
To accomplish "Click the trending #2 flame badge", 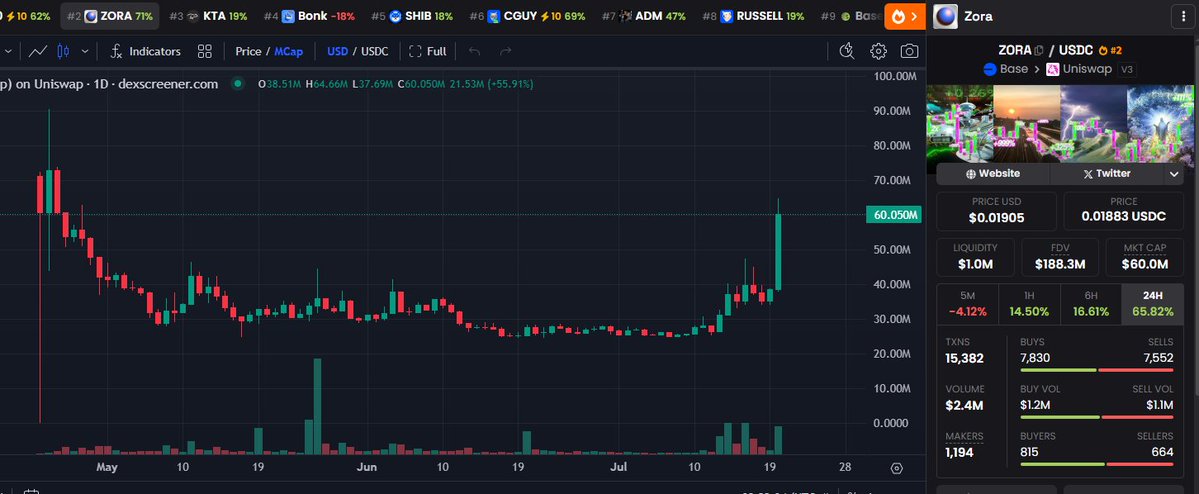I will 1110,50.
